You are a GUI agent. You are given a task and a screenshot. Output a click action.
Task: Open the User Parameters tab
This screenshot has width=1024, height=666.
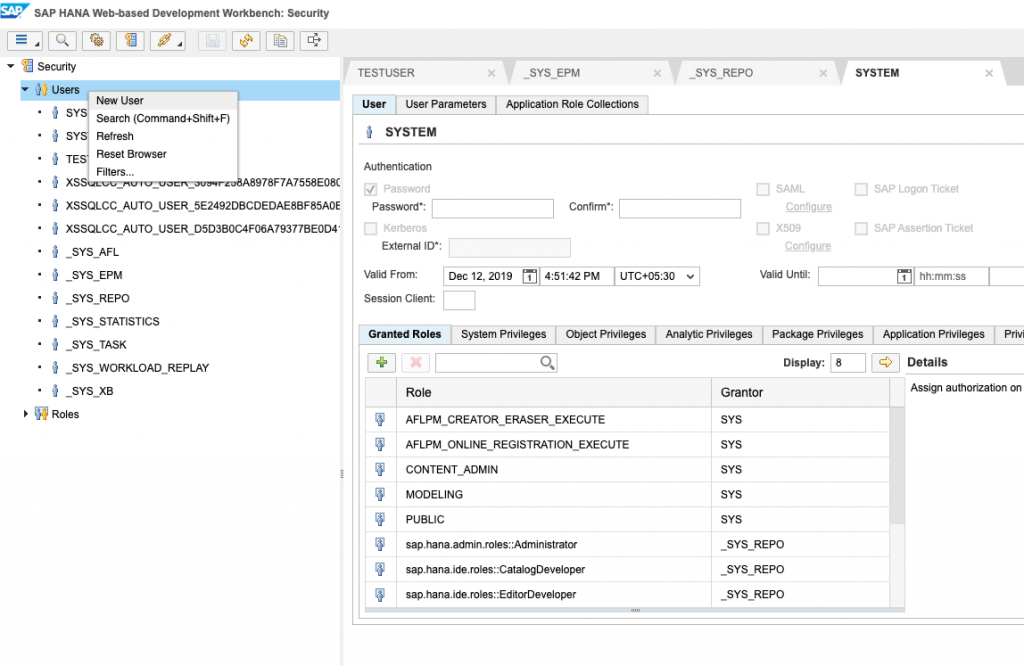tap(446, 104)
